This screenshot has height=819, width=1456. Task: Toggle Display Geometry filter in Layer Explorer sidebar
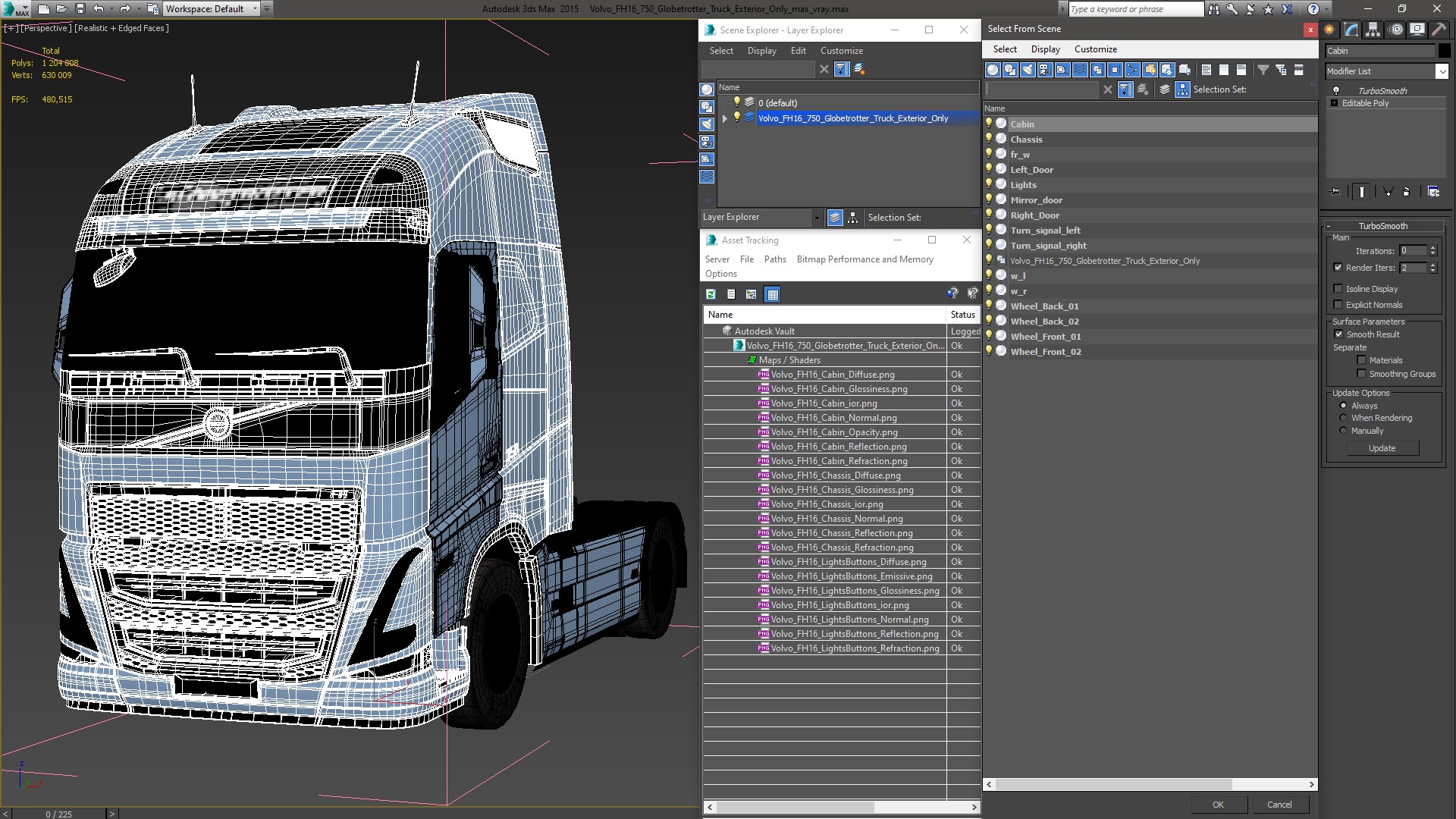[707, 89]
